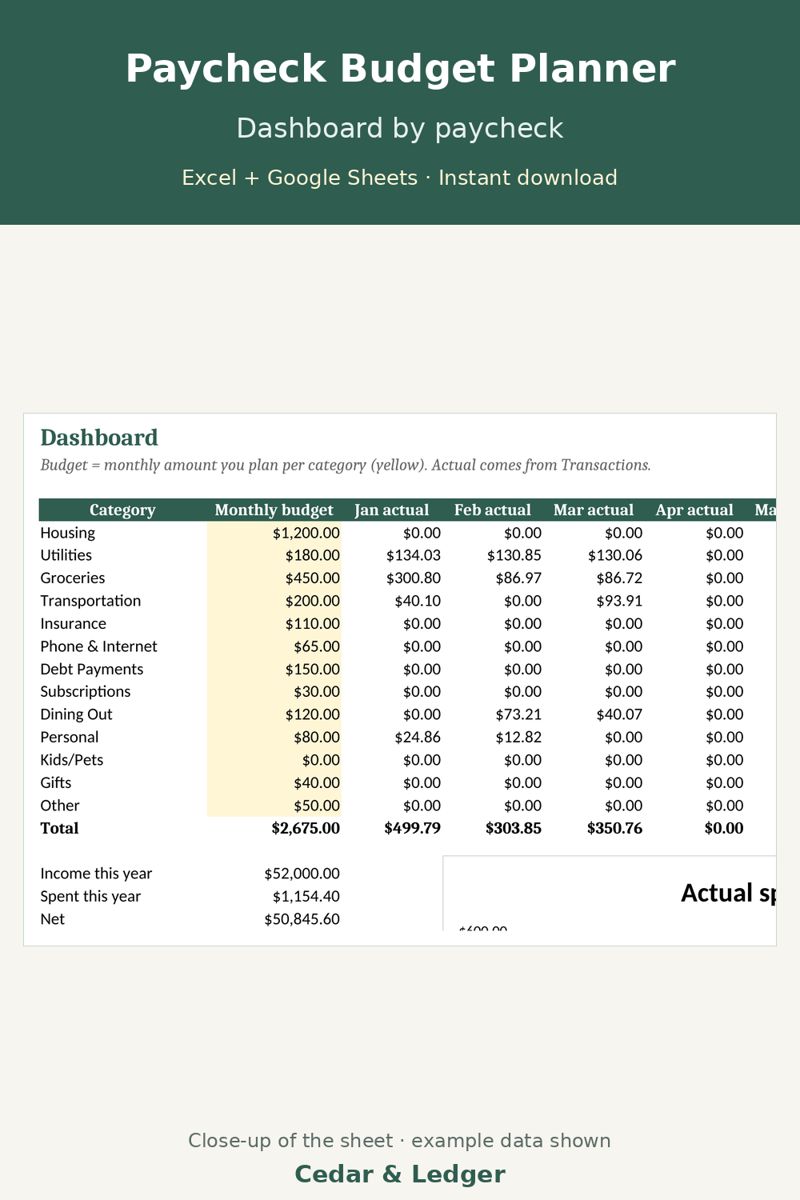Click Personal Jan actual $24.86
The image size is (800, 1200).
[x=418, y=737]
